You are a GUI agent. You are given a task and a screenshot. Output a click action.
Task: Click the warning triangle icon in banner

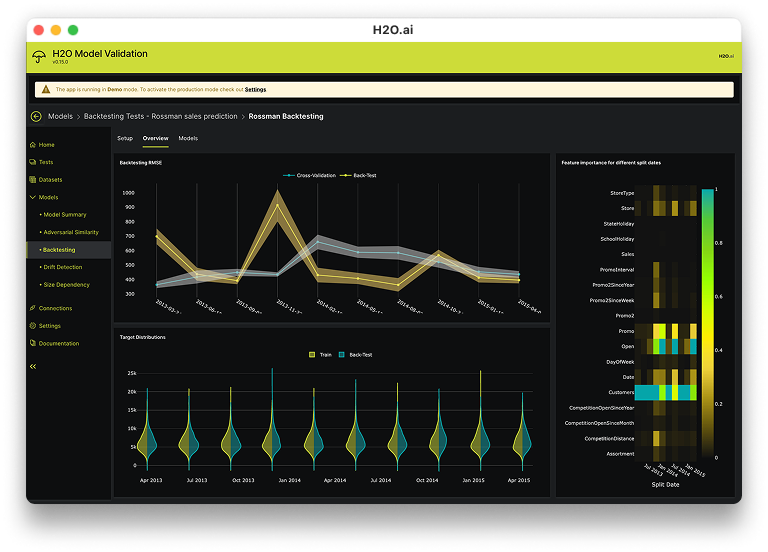click(46, 89)
